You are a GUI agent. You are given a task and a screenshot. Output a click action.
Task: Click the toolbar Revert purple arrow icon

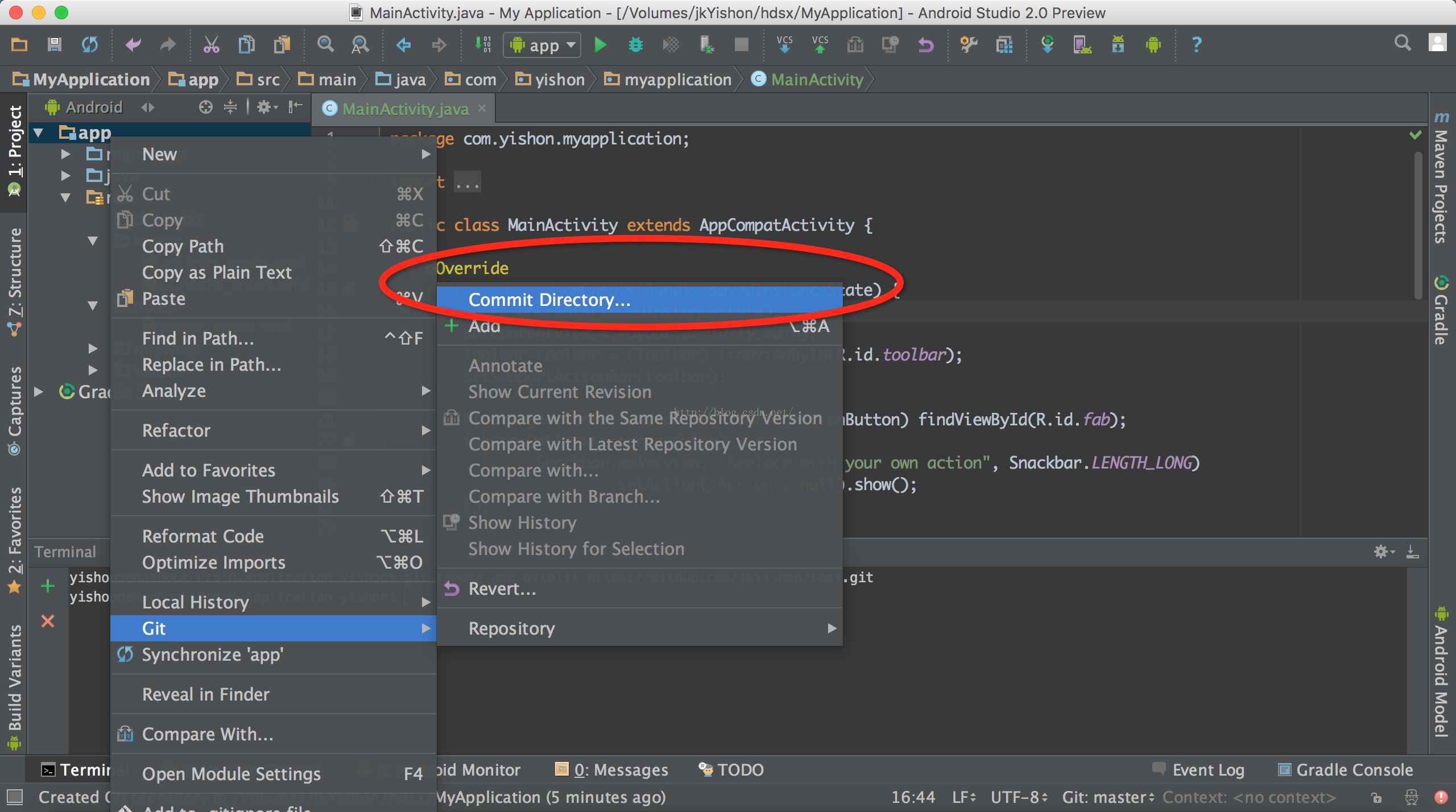pyautogui.click(x=925, y=44)
